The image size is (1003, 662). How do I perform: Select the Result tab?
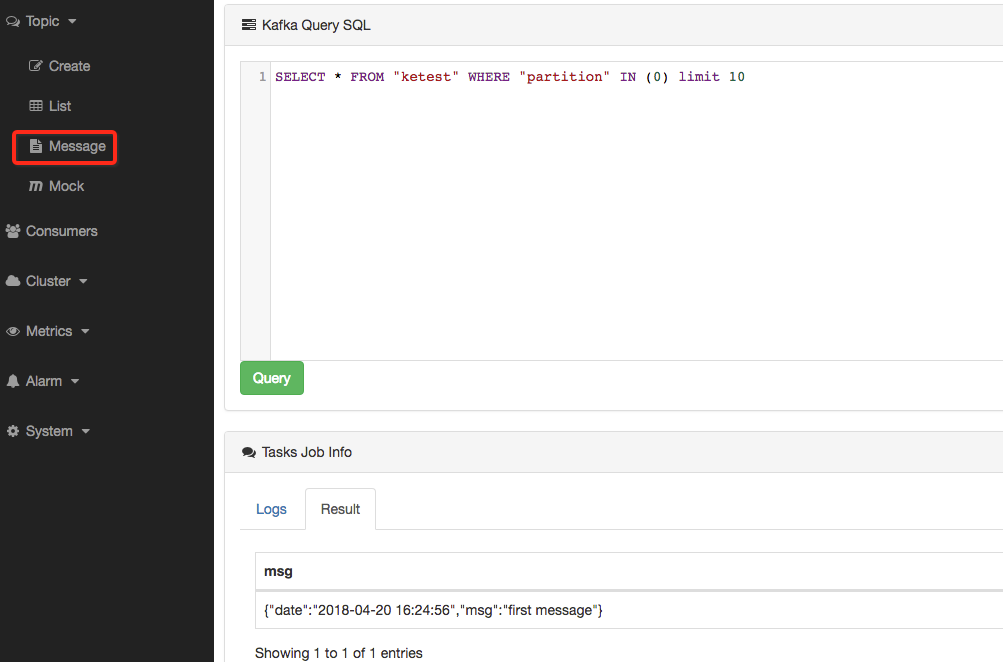(340, 509)
